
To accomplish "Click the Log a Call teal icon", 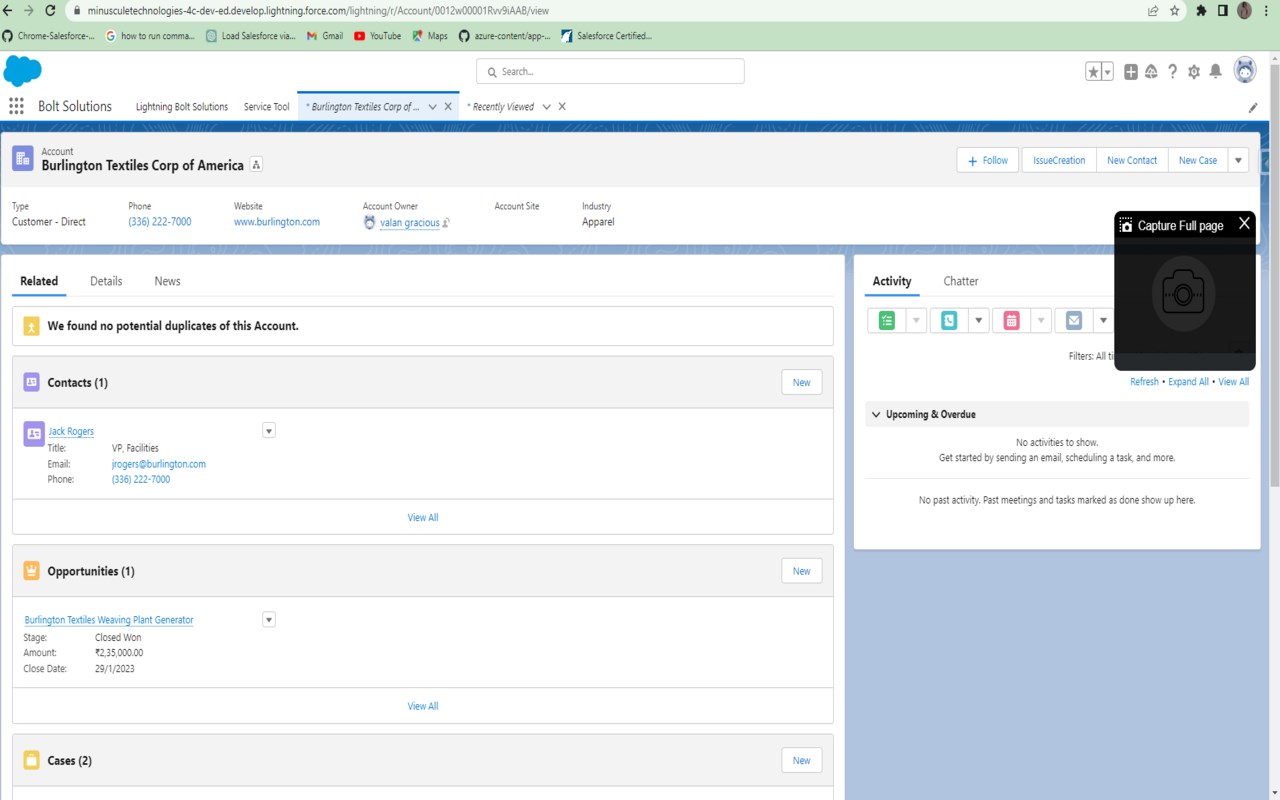I will pyautogui.click(x=949, y=320).
